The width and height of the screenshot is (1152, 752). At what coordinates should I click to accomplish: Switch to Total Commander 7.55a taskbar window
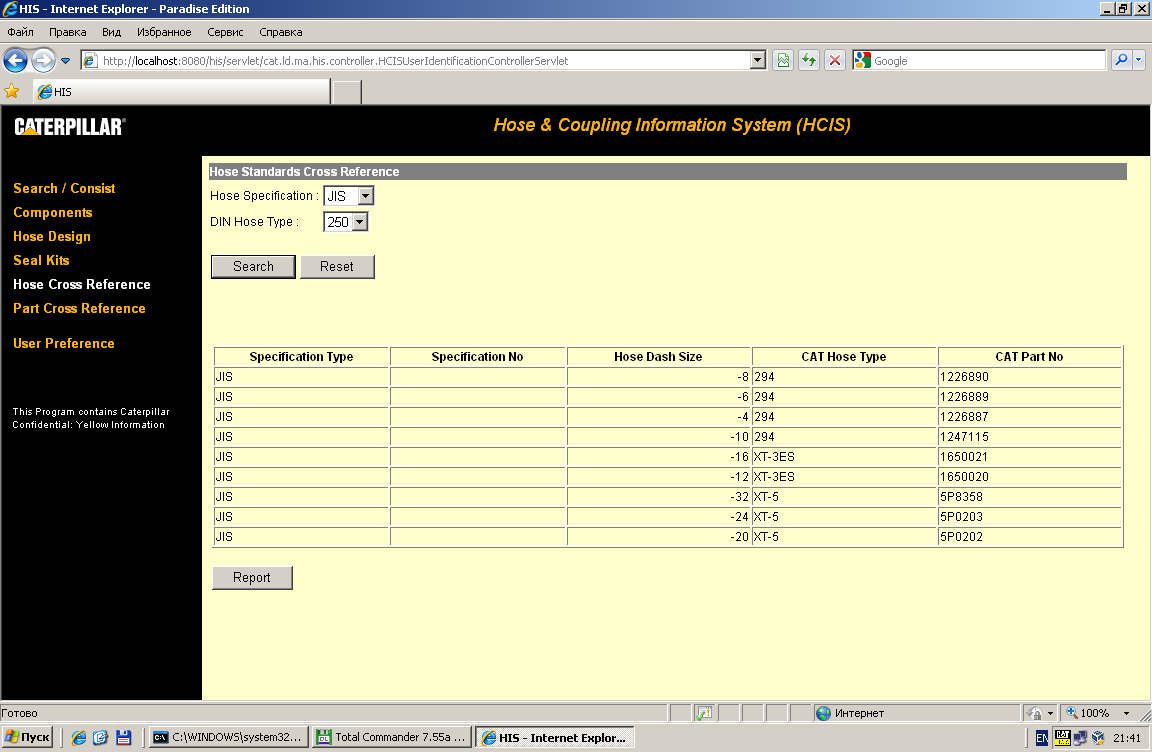click(x=392, y=737)
